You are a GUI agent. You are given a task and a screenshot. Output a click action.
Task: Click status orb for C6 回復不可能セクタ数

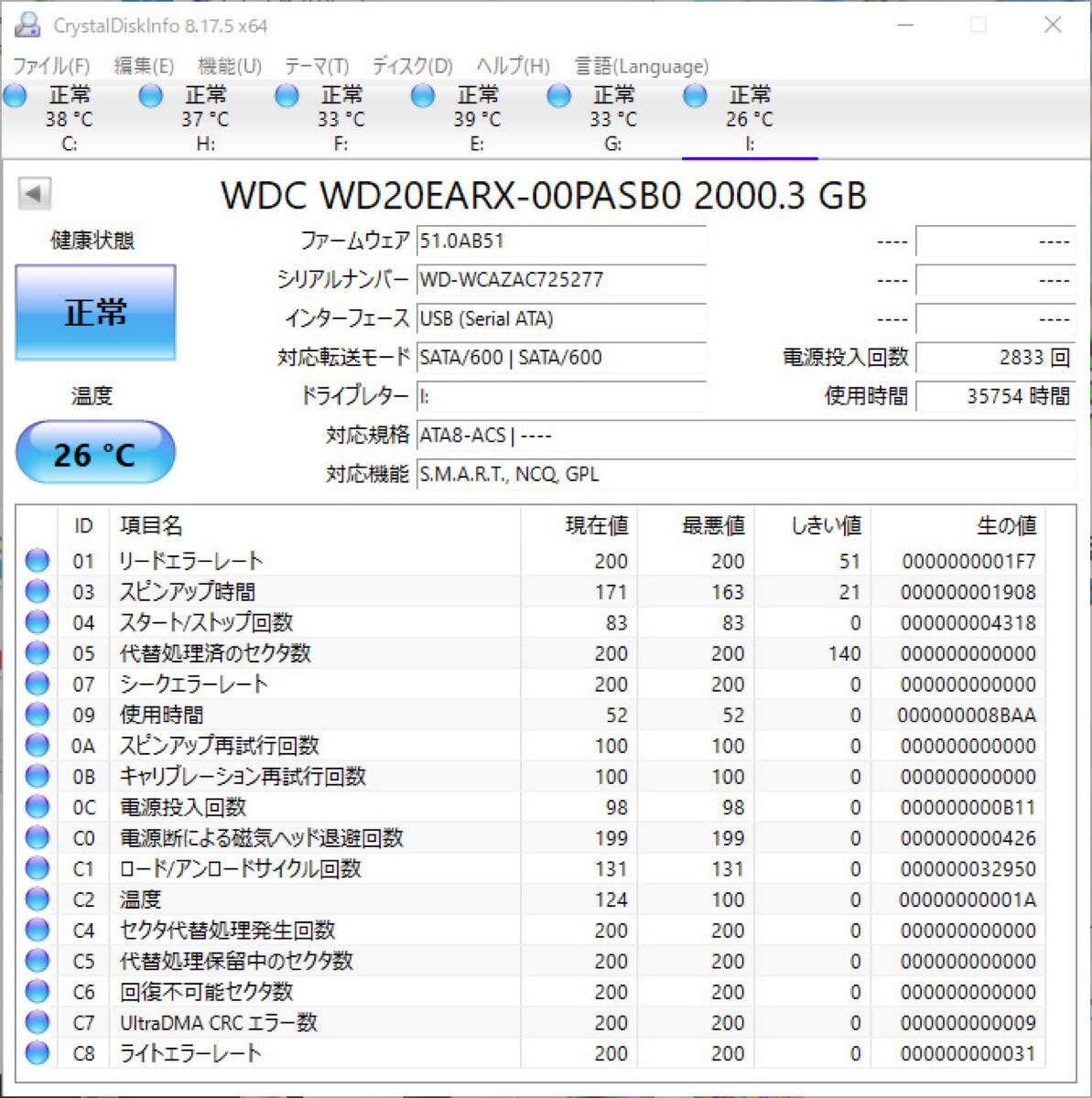click(x=38, y=992)
